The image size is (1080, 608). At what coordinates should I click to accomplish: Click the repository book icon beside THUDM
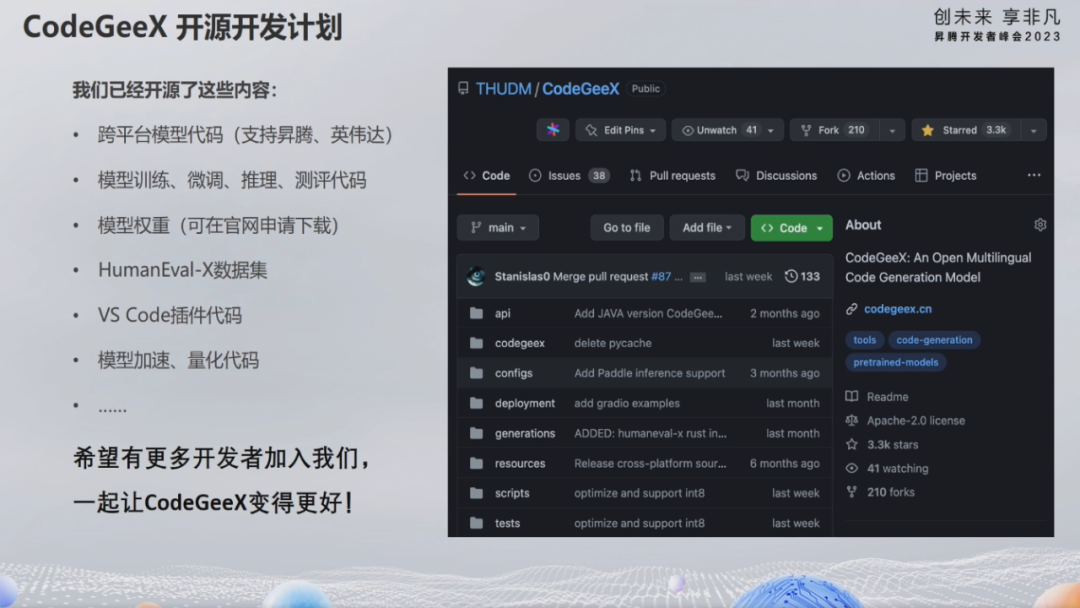pyautogui.click(x=462, y=88)
